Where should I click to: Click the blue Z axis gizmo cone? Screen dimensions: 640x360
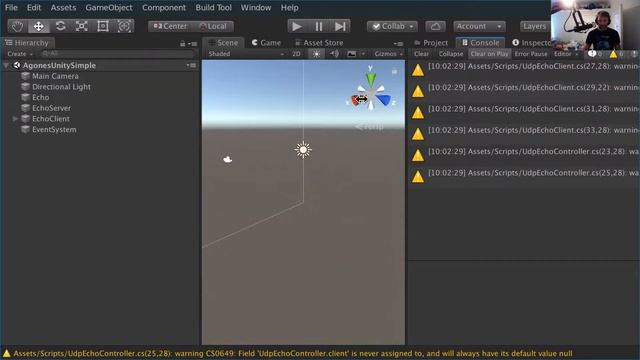384,100
